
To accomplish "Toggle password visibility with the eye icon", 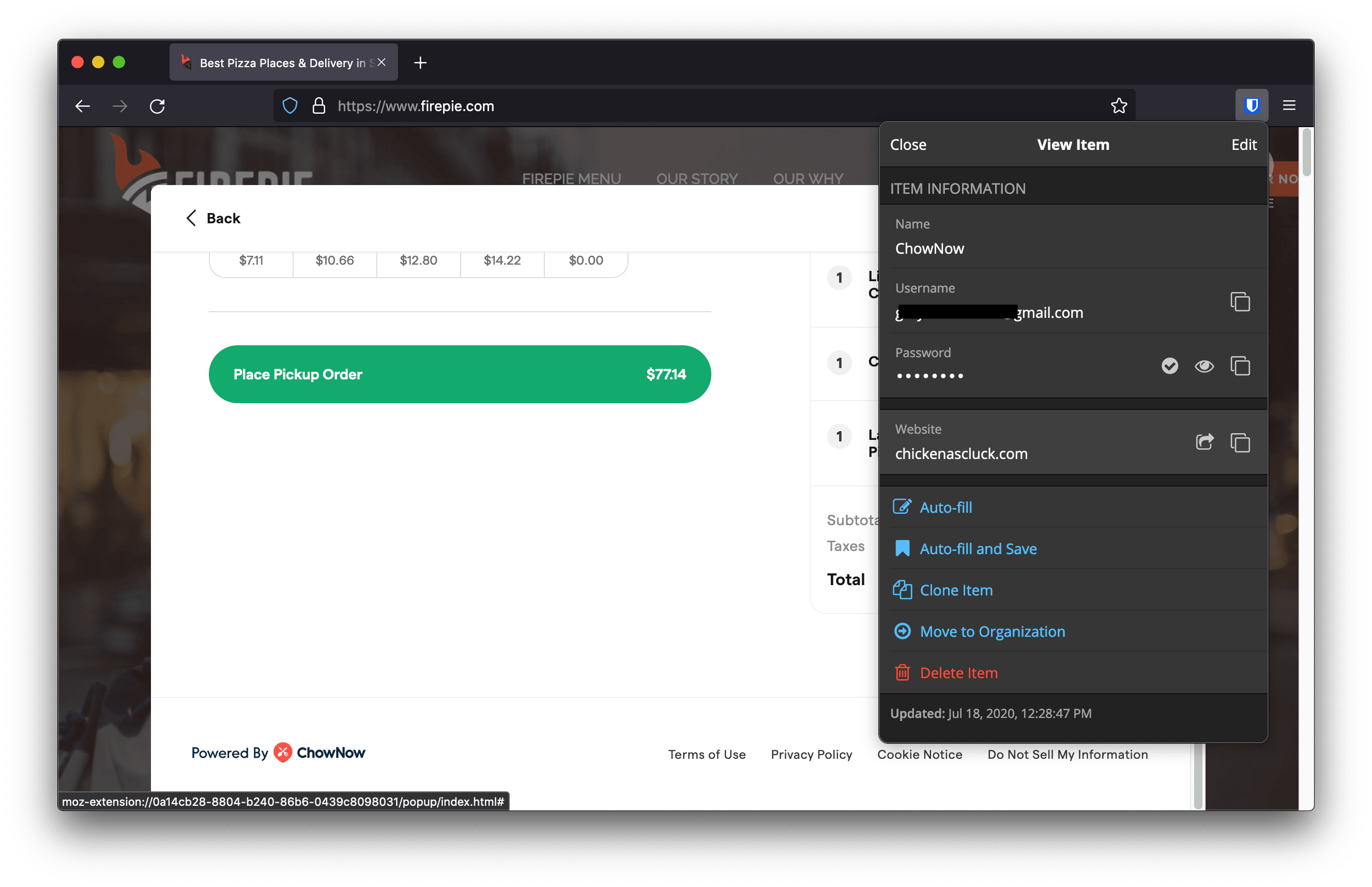I will (x=1204, y=366).
